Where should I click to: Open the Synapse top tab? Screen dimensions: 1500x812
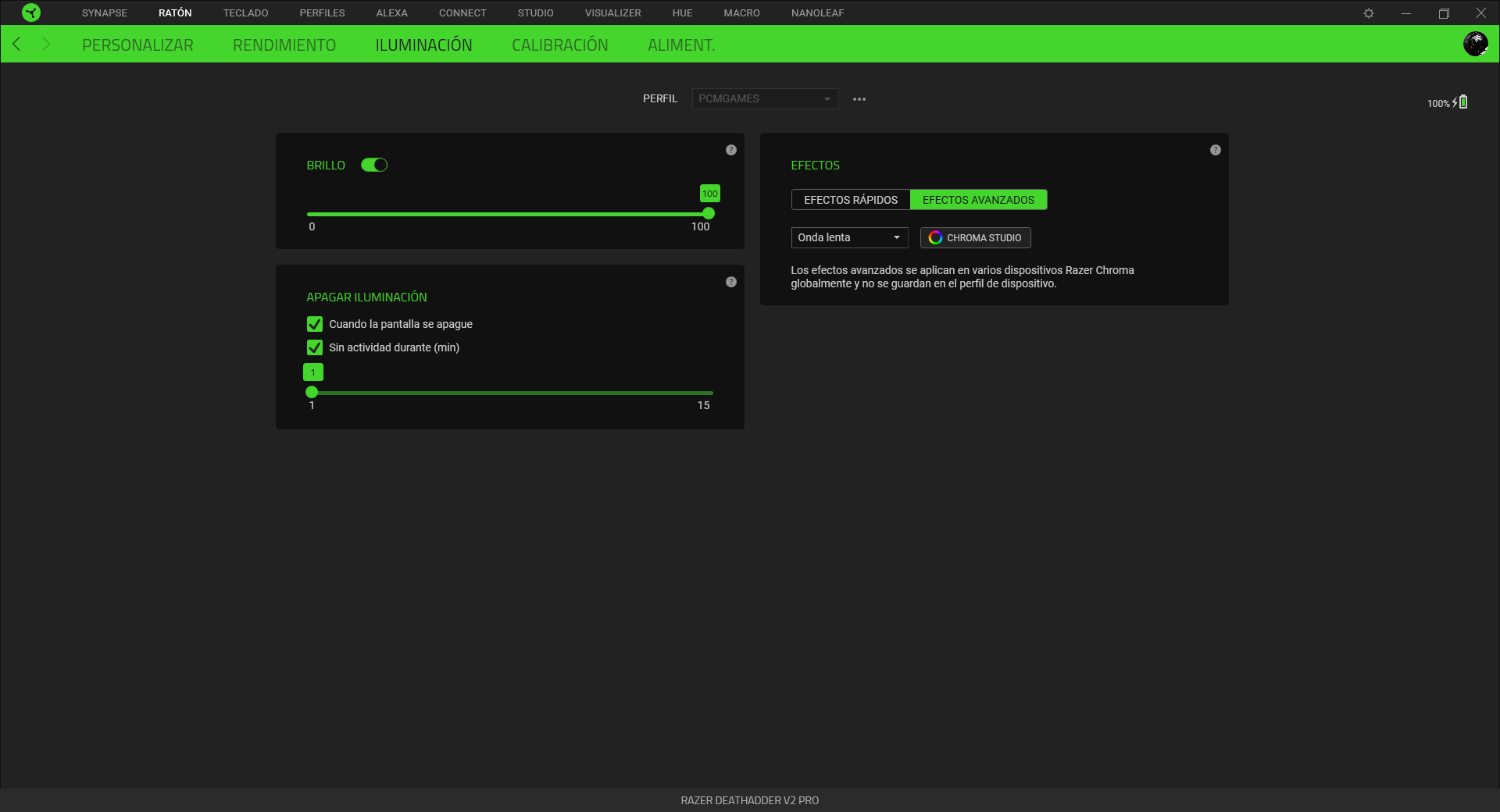pos(105,13)
